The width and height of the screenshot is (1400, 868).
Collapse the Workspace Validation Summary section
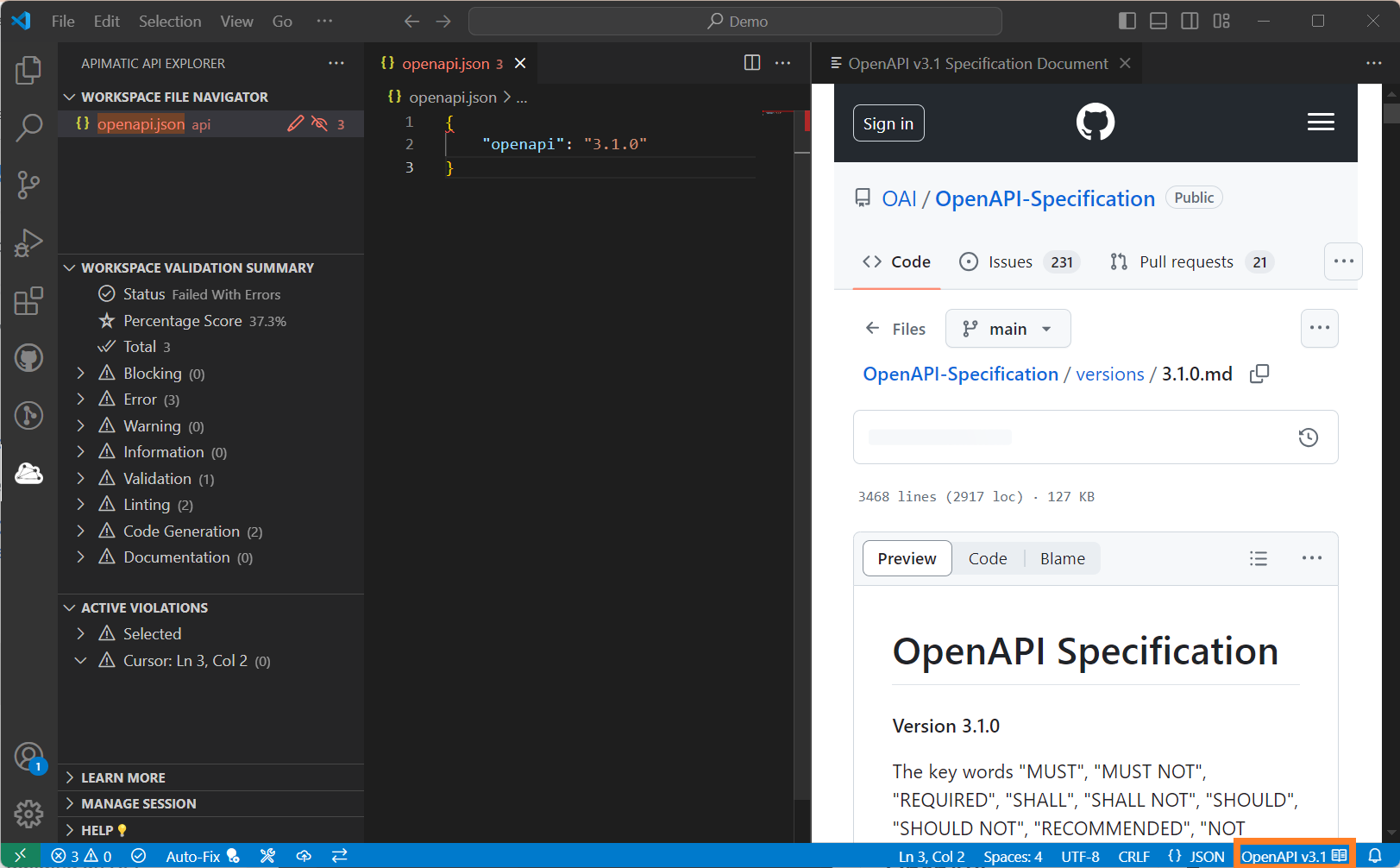[69, 268]
